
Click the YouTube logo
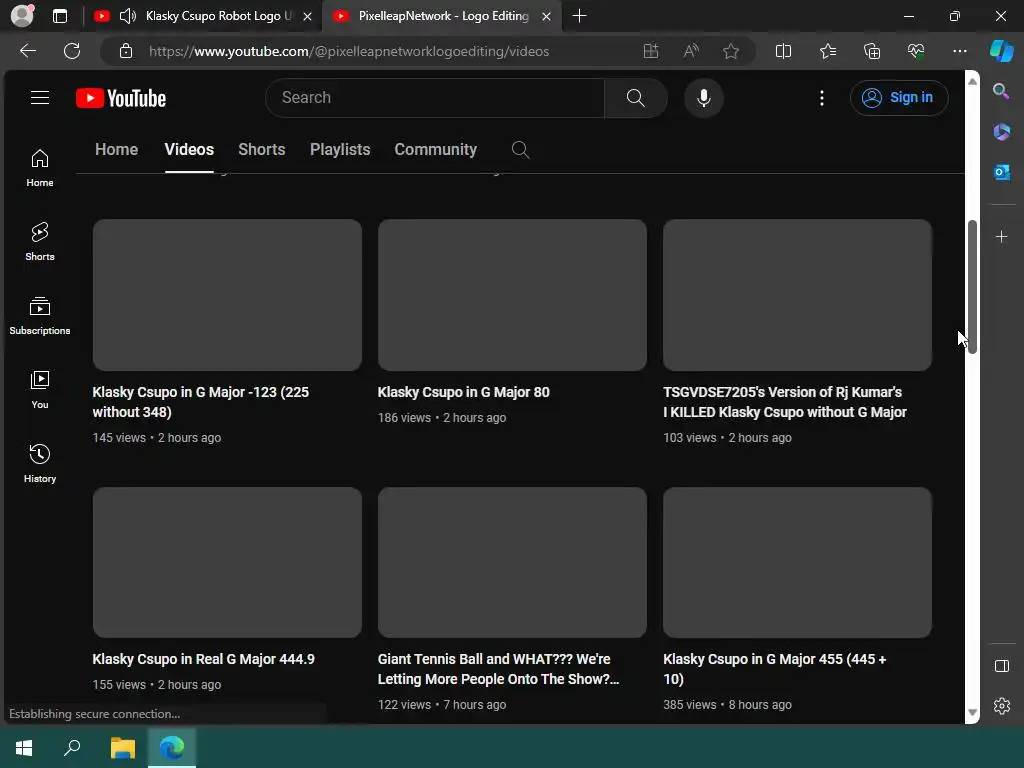pyautogui.click(x=121, y=98)
